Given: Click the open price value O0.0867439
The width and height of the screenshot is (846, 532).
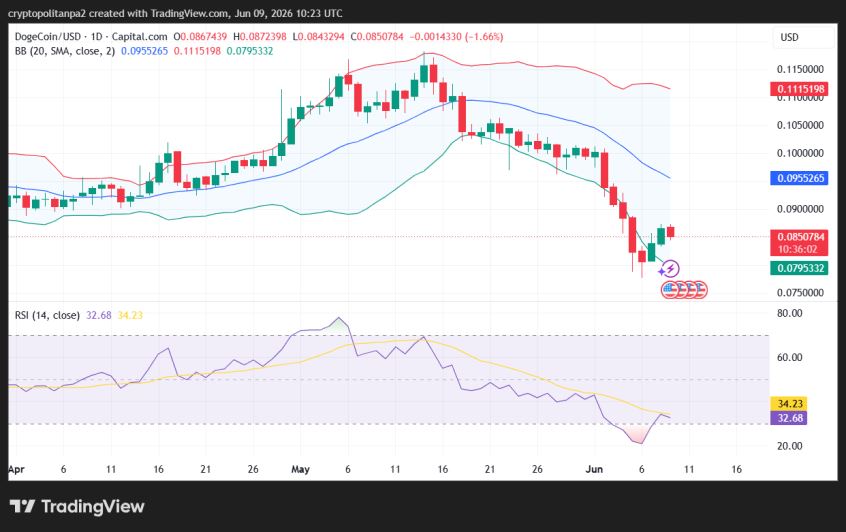Looking at the screenshot, I should tap(200, 37).
